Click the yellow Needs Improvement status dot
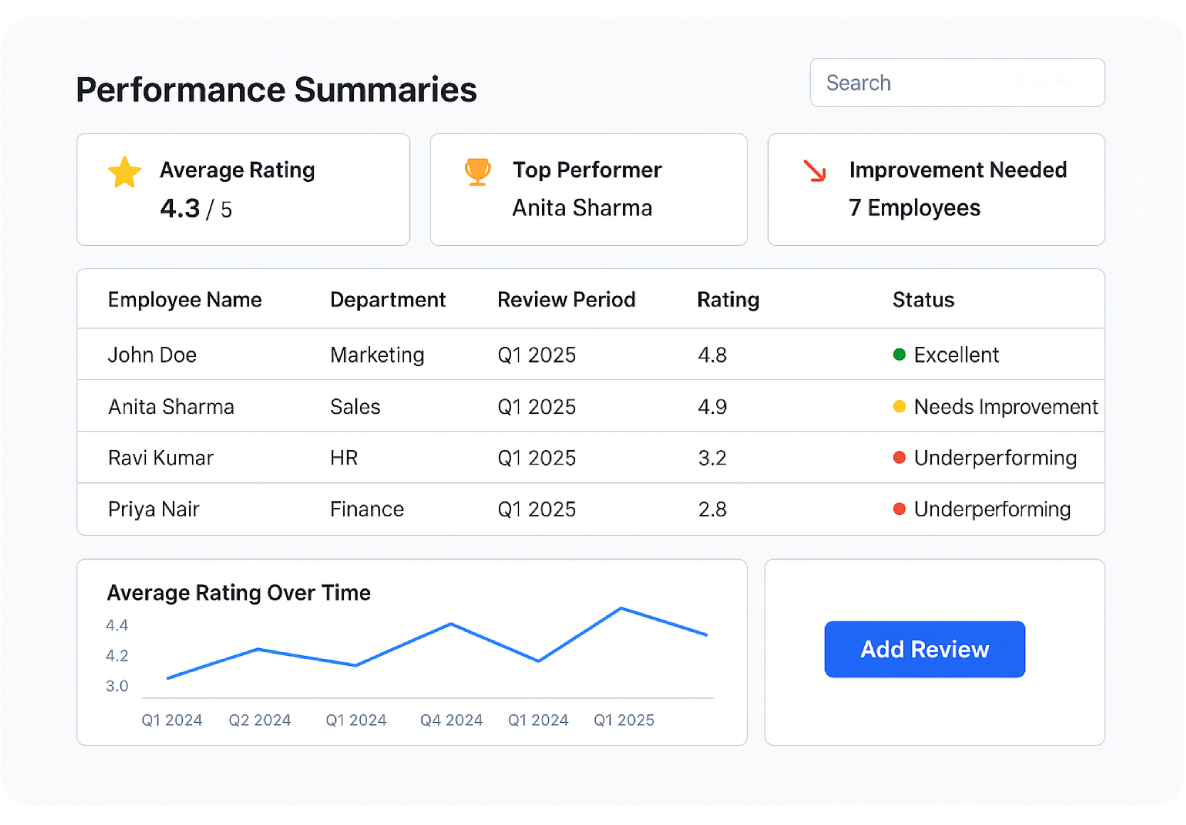 tap(899, 407)
